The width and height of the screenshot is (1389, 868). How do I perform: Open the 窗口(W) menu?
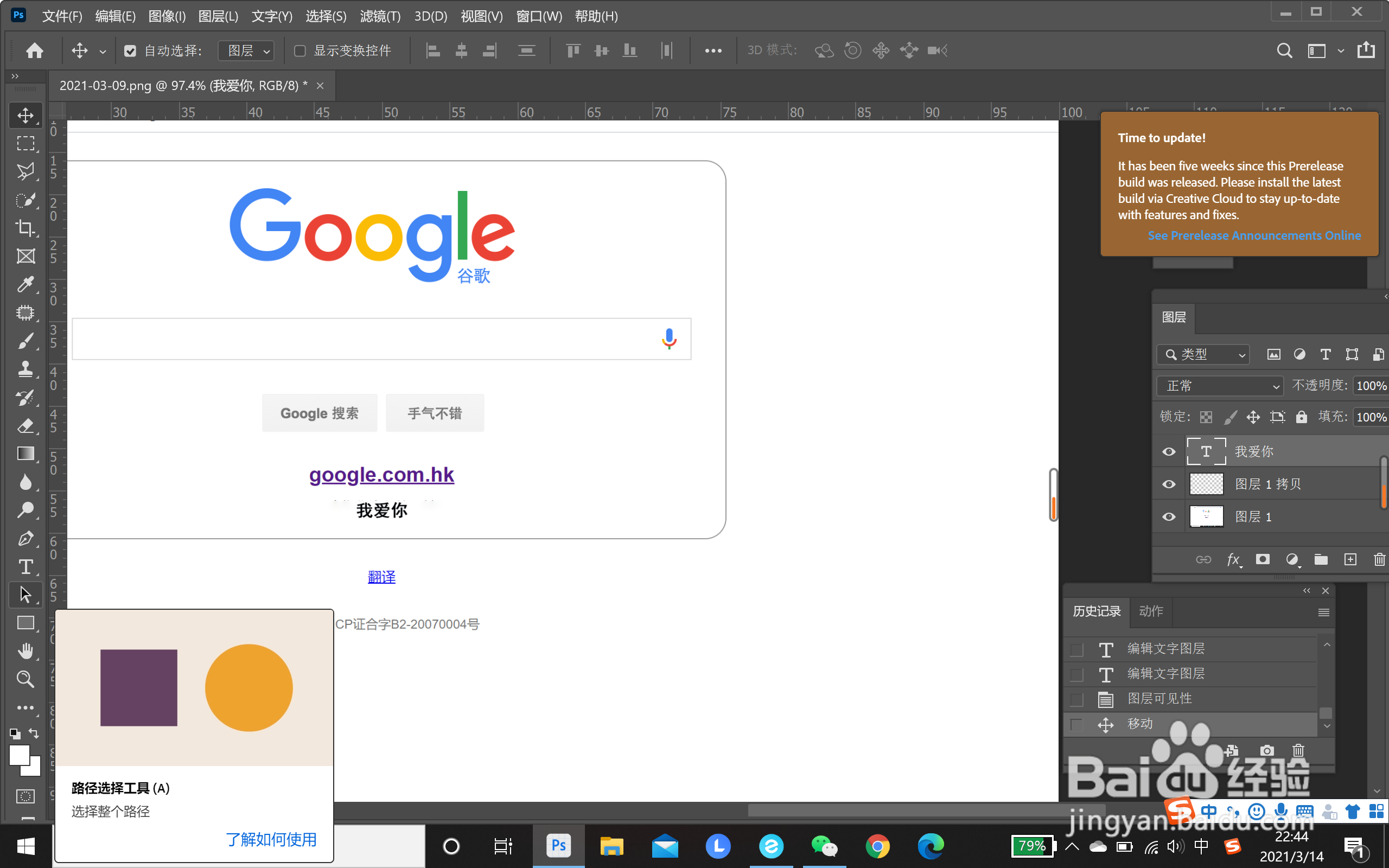tap(539, 16)
